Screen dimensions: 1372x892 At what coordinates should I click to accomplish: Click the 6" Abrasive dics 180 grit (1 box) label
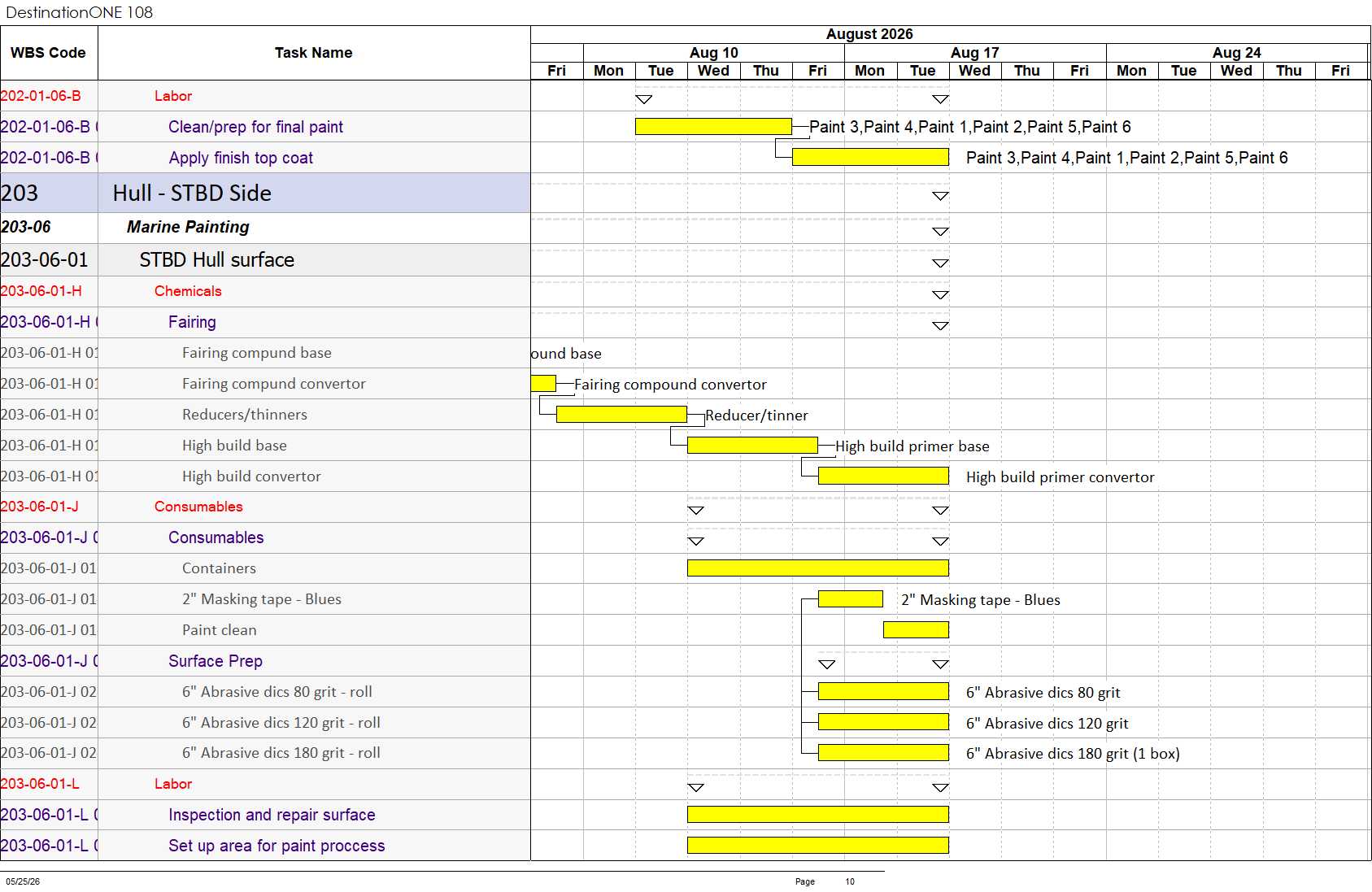1073,754
